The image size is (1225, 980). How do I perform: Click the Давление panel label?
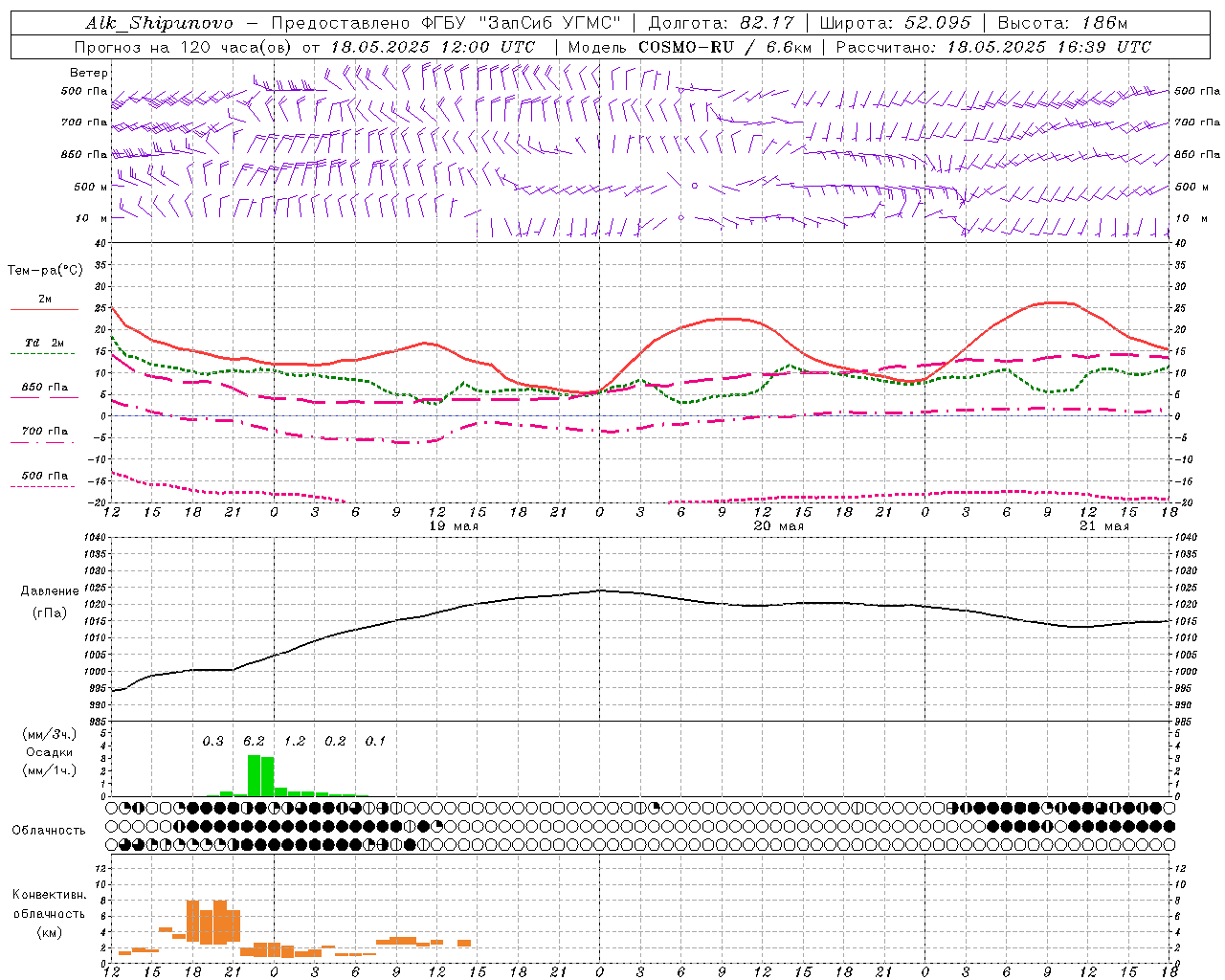pos(50,591)
